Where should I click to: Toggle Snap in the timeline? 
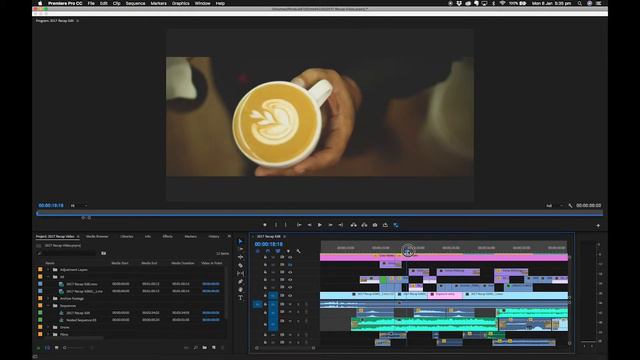pyautogui.click(x=268, y=251)
